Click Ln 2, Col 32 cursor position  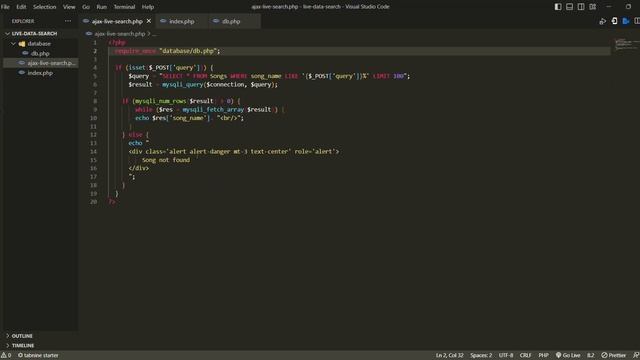(x=449, y=356)
